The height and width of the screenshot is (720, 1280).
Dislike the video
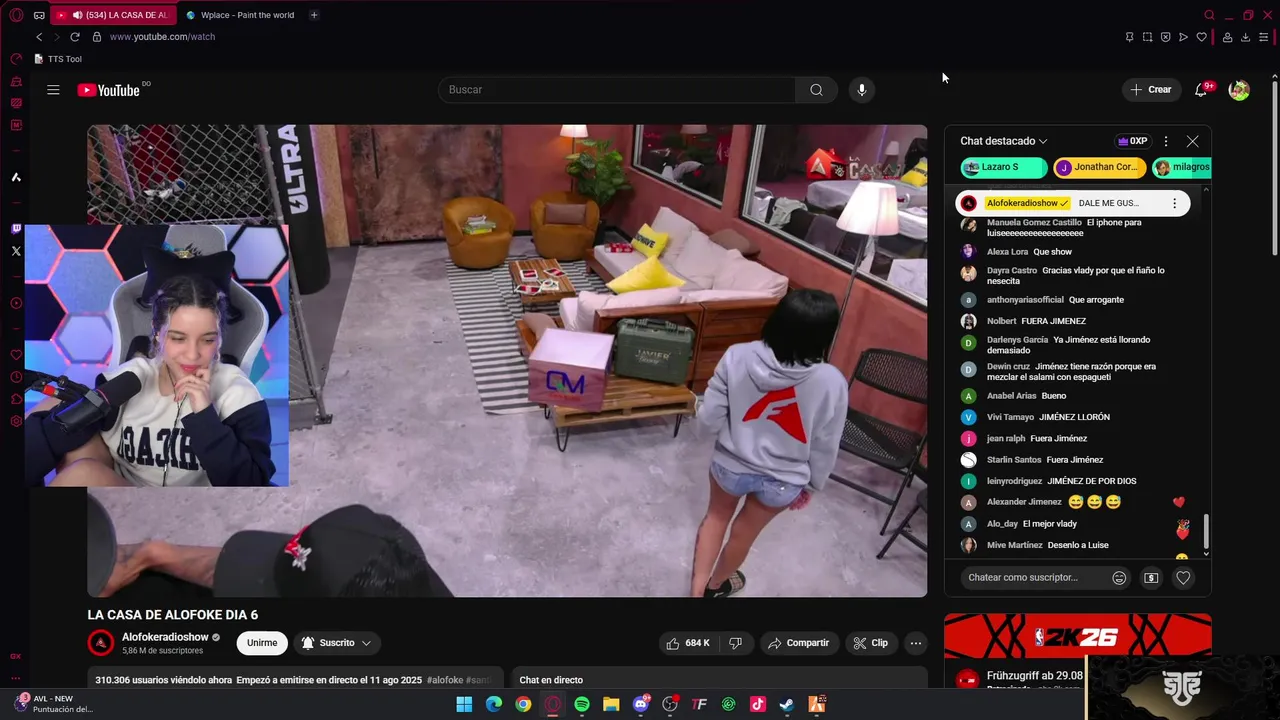pos(735,643)
